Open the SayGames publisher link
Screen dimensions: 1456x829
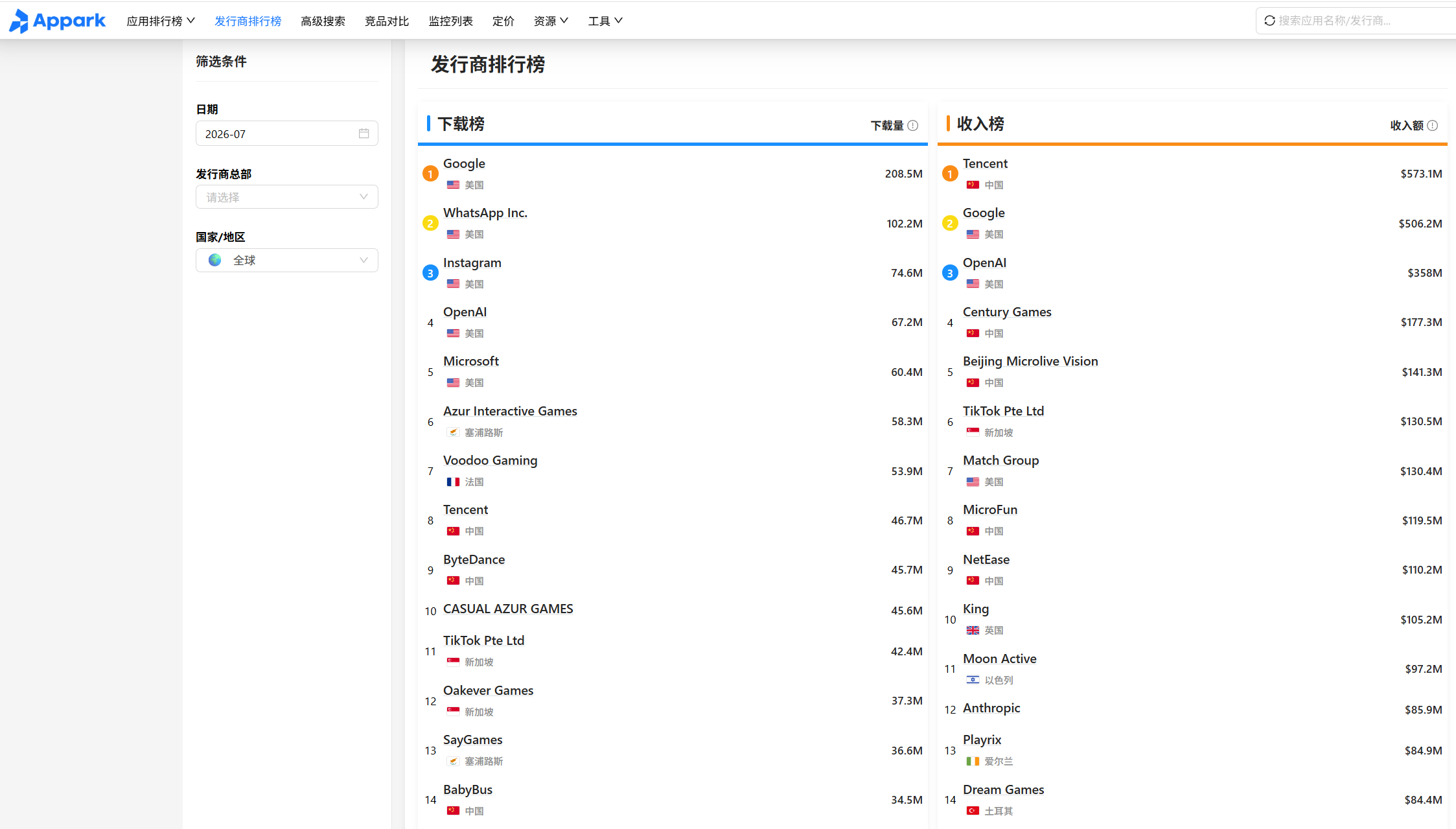(x=473, y=740)
